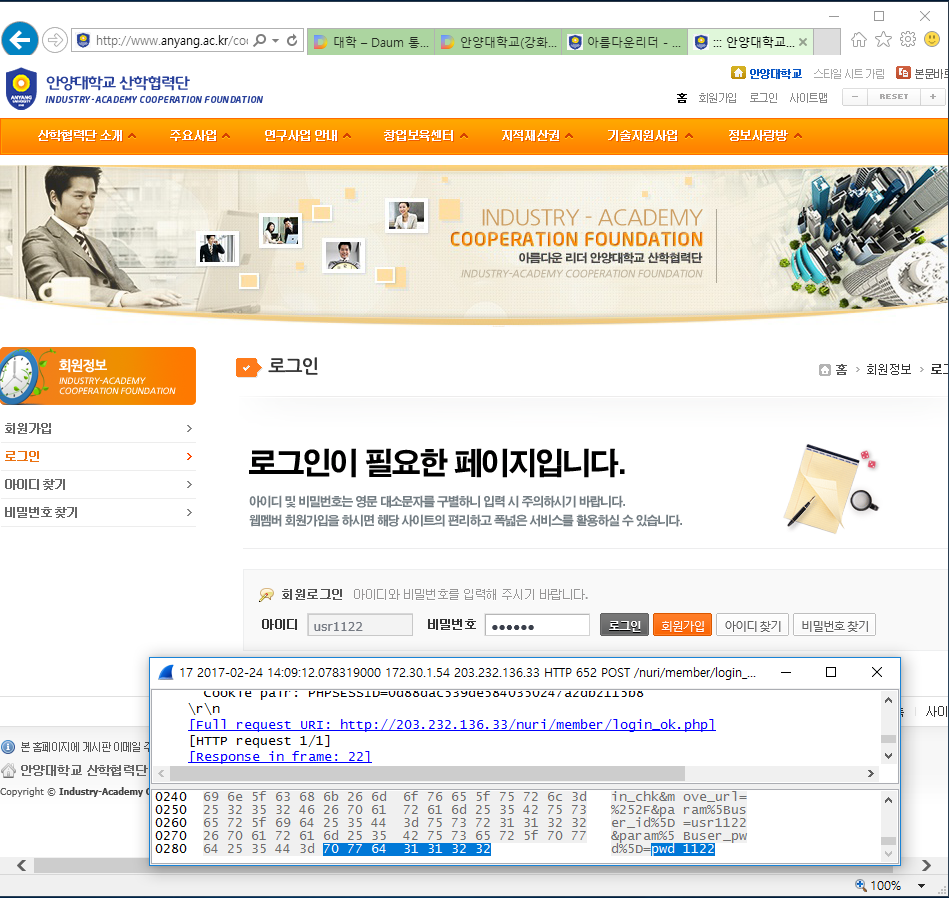Switch to the '아름다운리더' tab

tap(625, 42)
